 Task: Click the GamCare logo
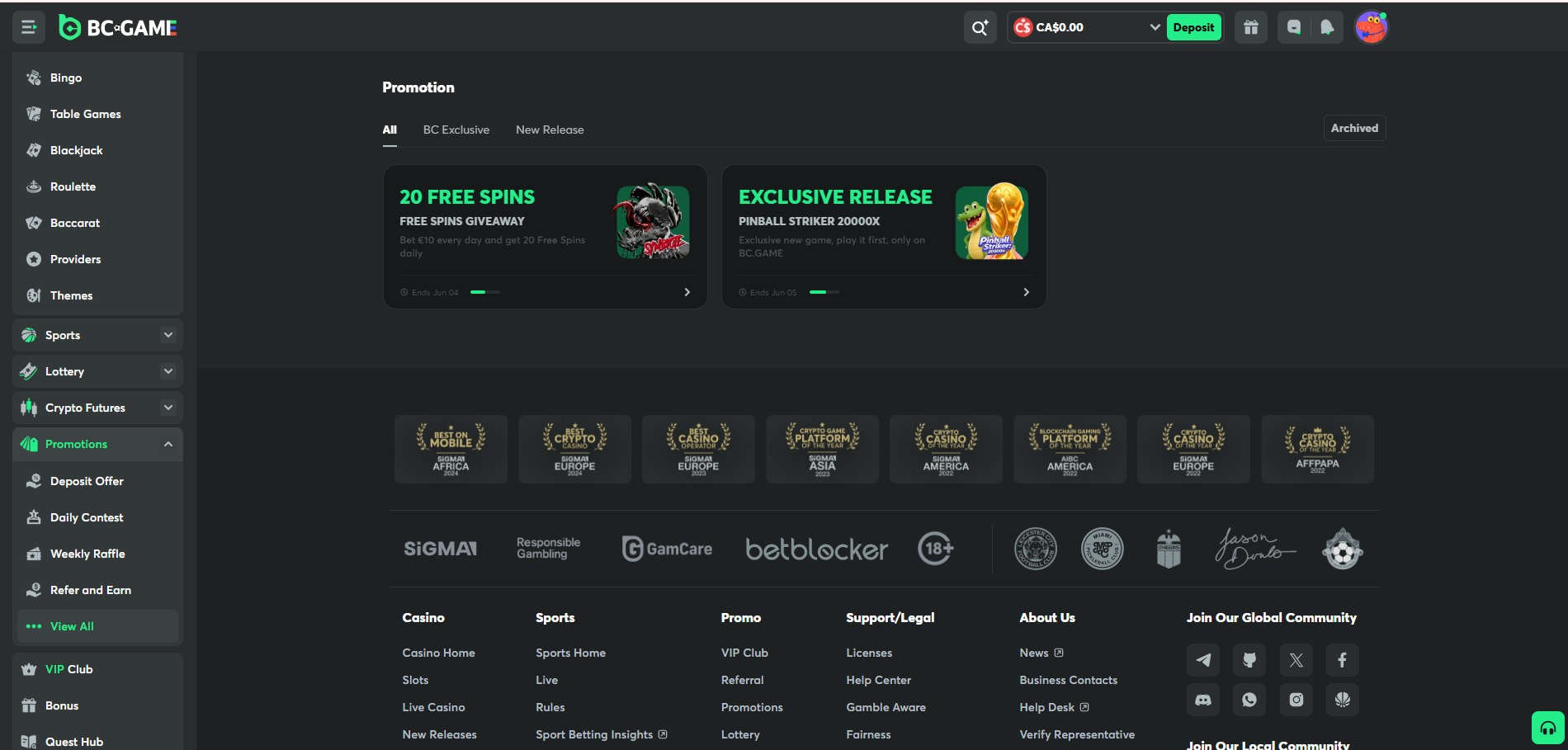pos(667,549)
